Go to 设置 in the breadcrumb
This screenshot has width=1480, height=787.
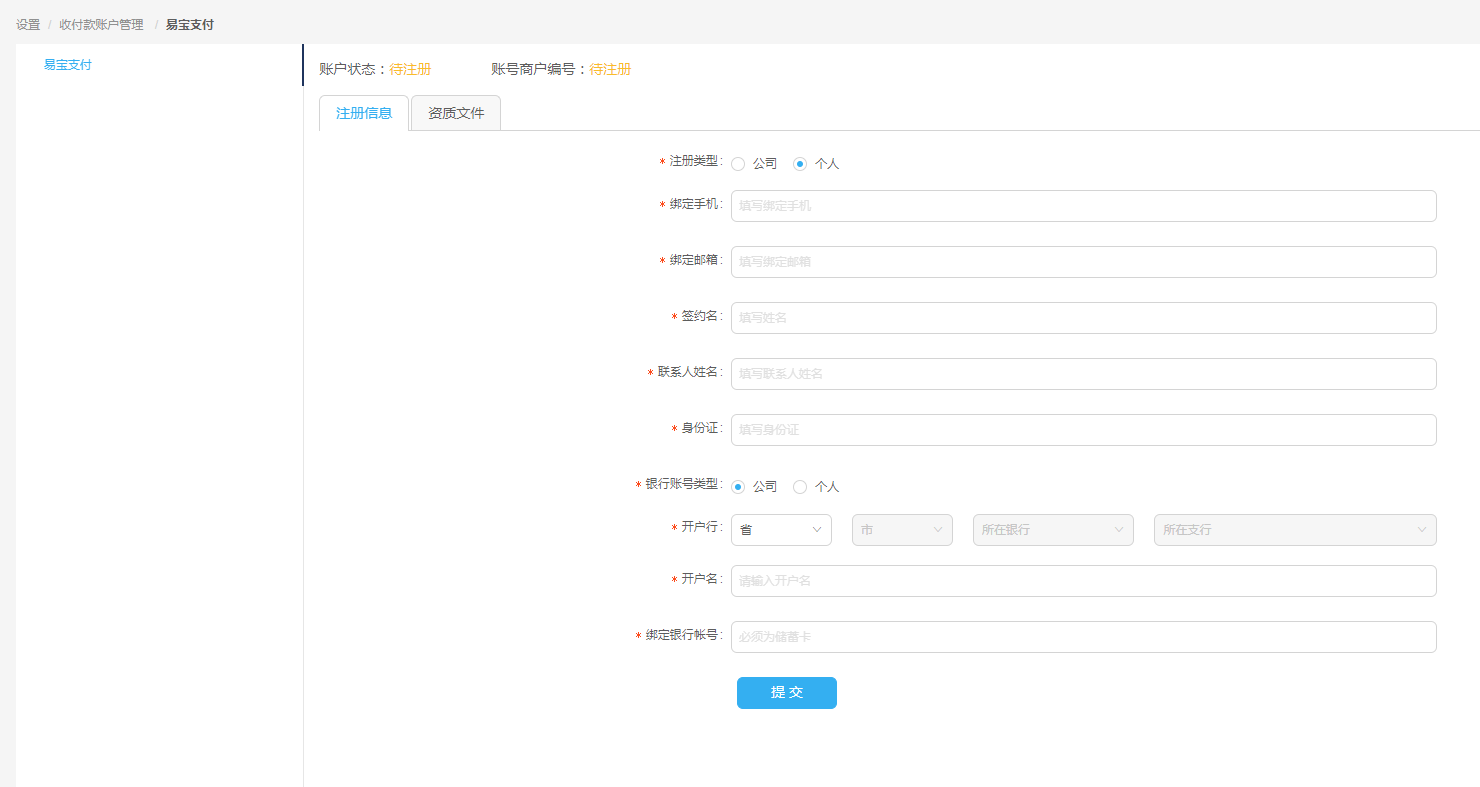pos(28,25)
